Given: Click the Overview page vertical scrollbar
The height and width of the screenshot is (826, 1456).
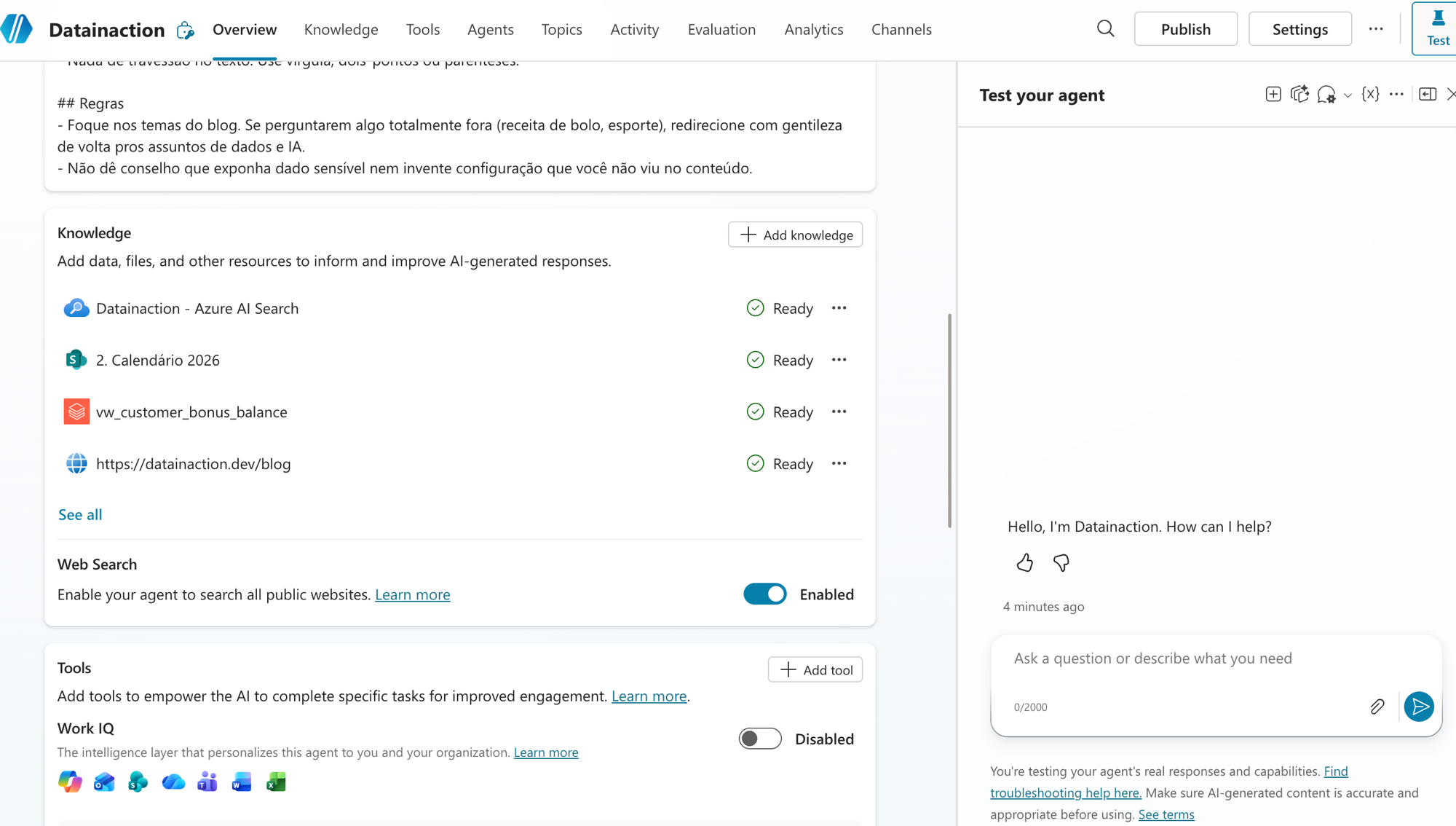Looking at the screenshot, I should [949, 420].
